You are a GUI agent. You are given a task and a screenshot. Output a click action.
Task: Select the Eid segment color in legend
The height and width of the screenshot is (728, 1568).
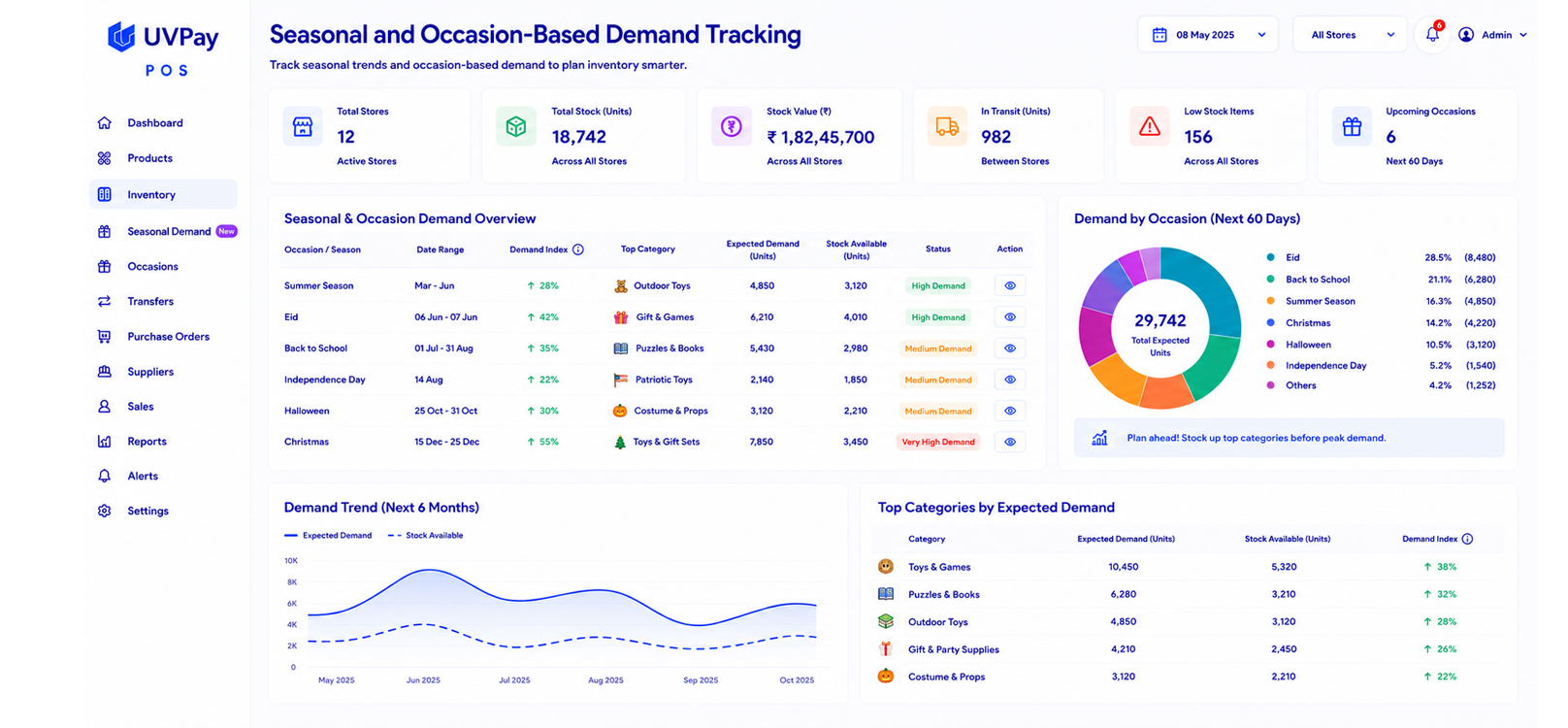click(x=1270, y=257)
